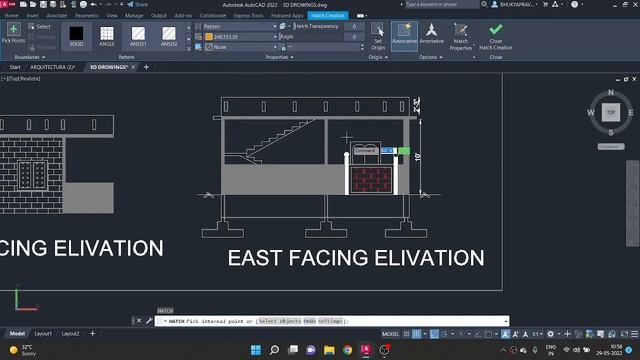Expand the Origin panel
The image size is (640, 360).
point(378,57)
